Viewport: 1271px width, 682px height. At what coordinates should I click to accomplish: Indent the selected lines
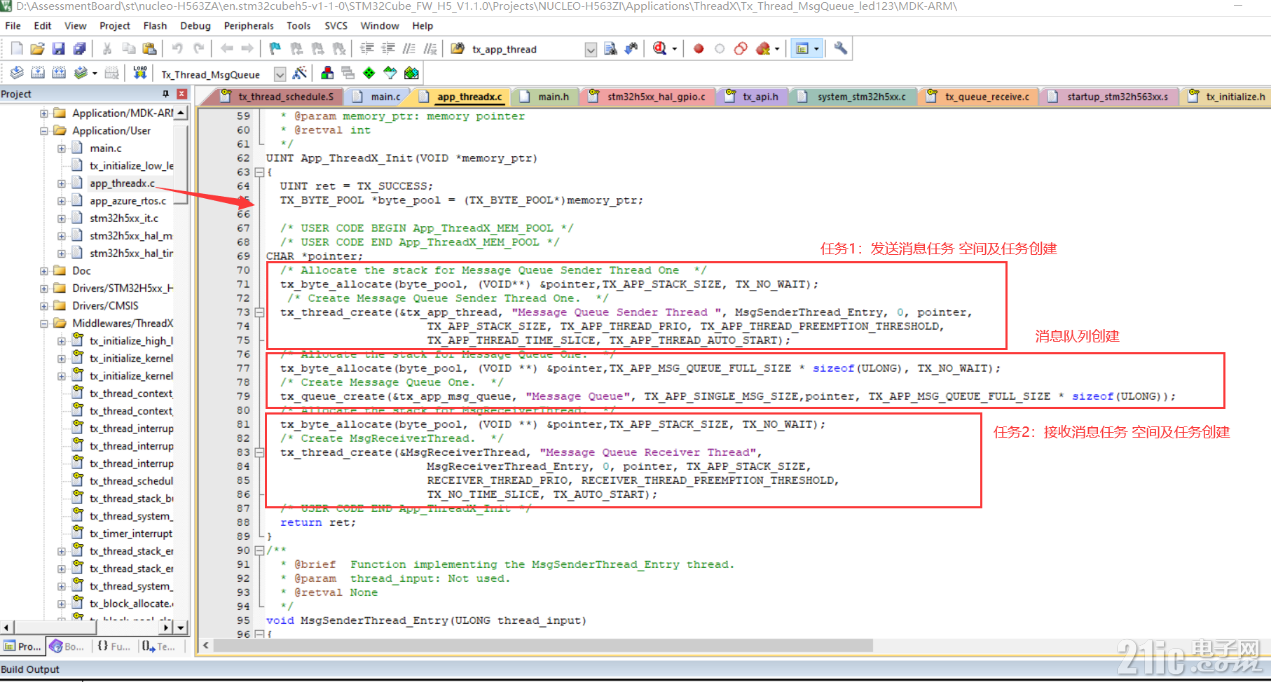(x=366, y=48)
